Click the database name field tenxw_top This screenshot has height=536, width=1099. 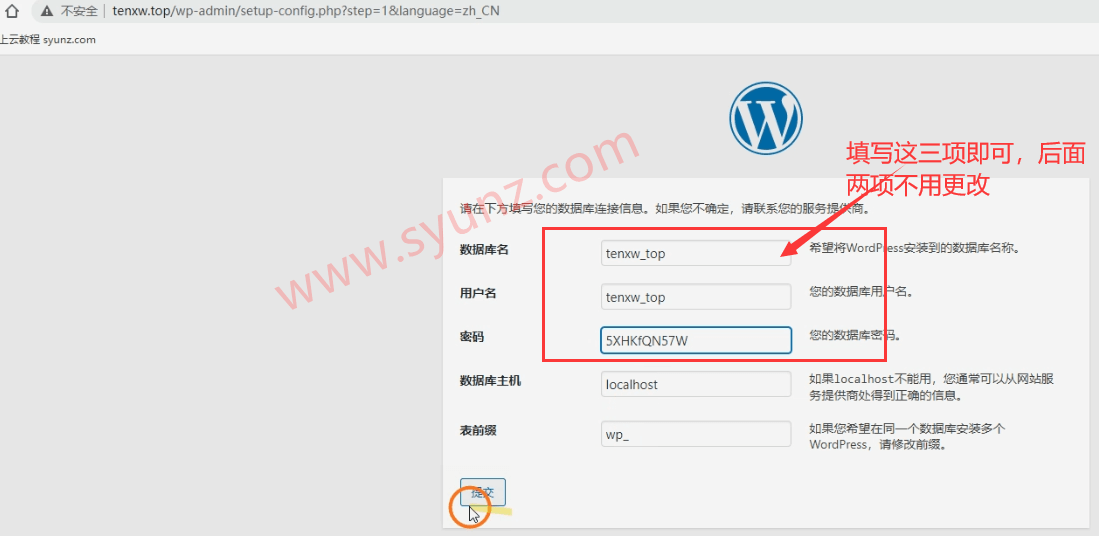(x=696, y=254)
